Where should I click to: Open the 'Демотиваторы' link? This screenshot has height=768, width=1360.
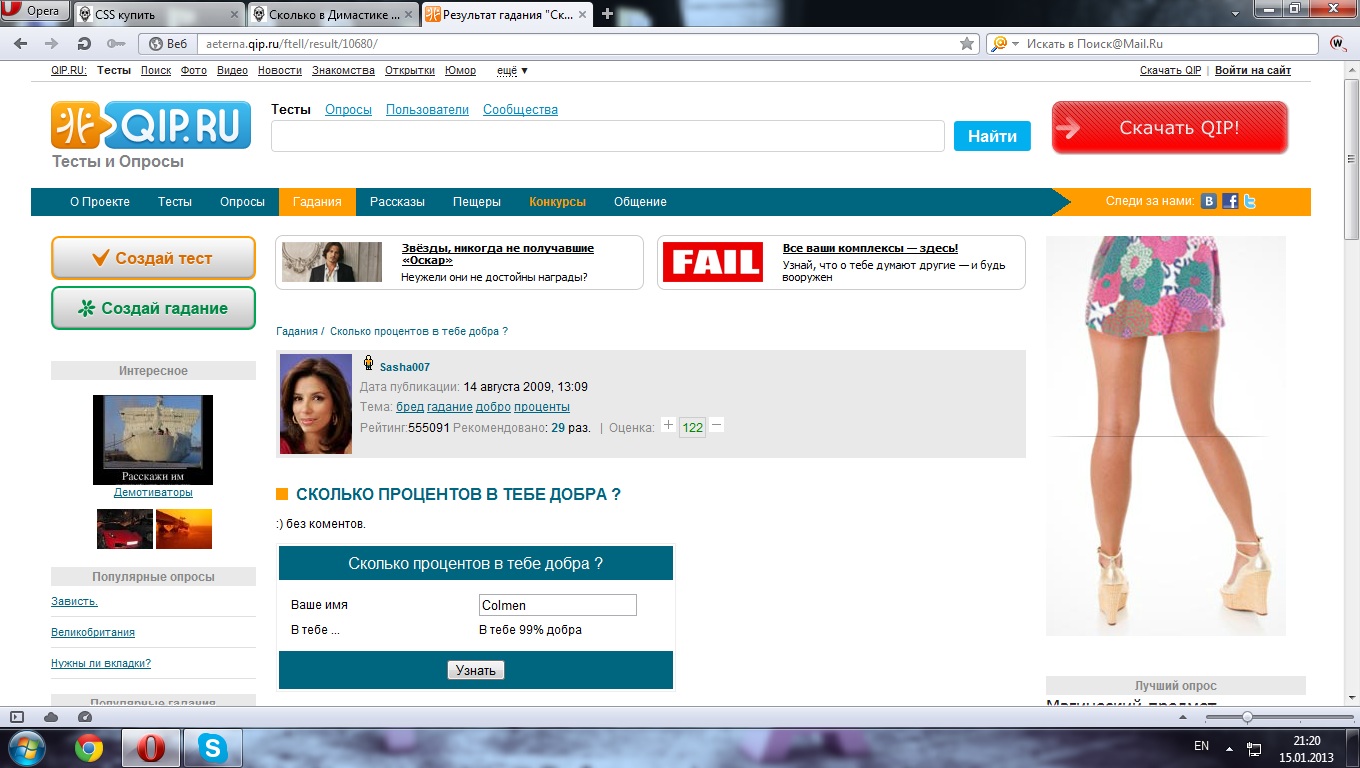153,492
